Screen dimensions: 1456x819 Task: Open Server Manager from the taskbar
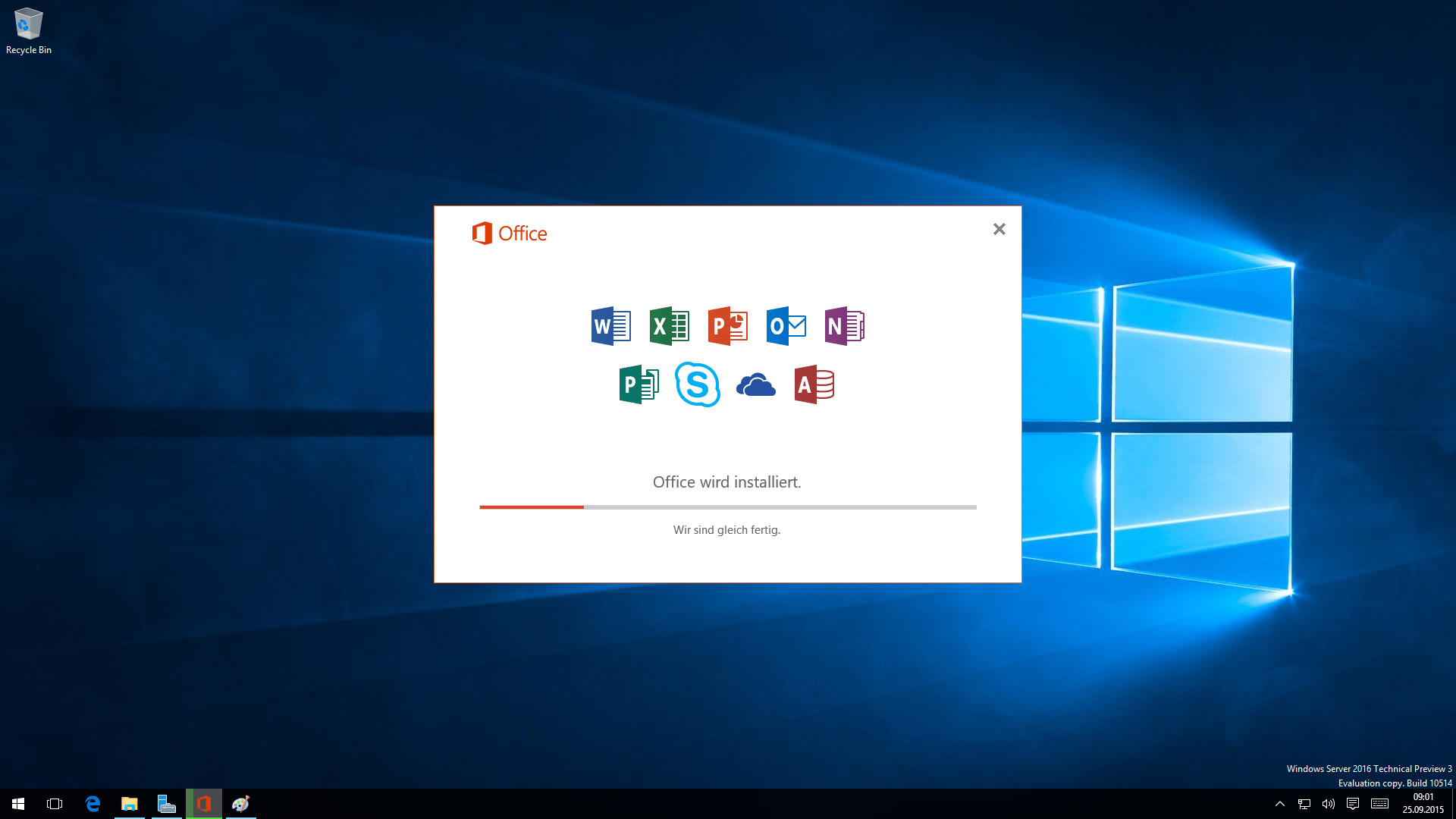tap(166, 804)
